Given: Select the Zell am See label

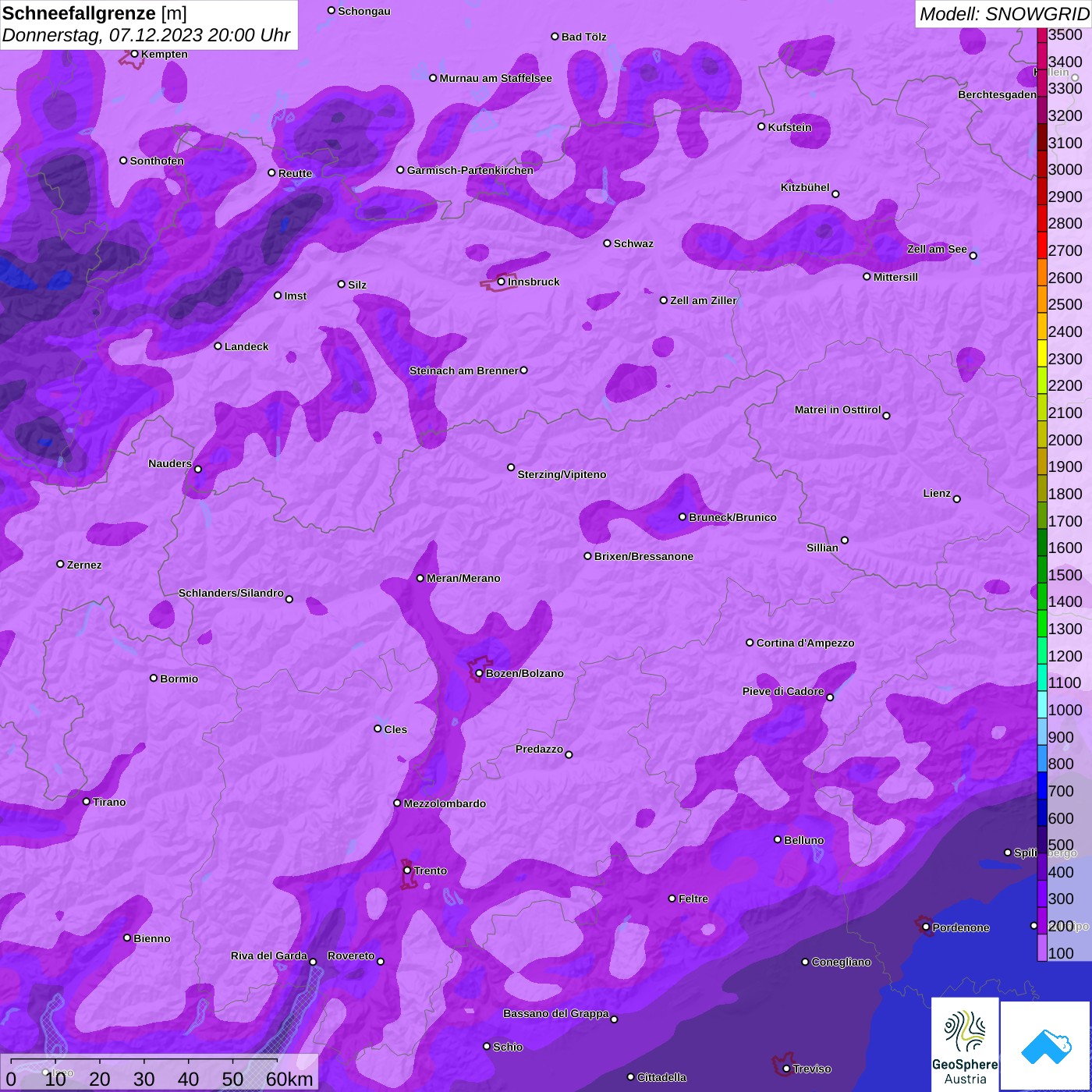Looking at the screenshot, I should pos(937,249).
